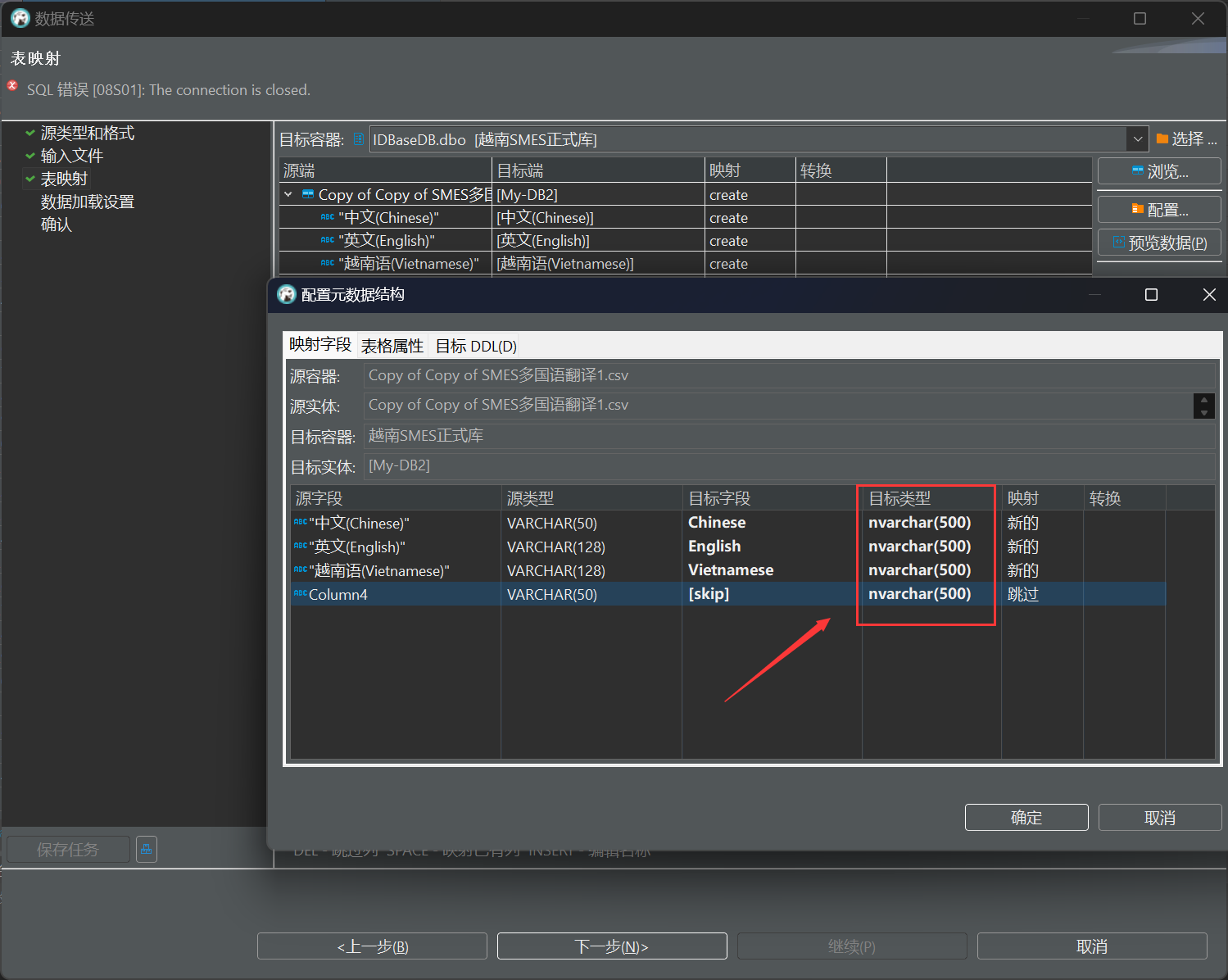Click the ABC icon of "英文(English)" source field in dialog
Screen dimensions: 1228x980
(x=300, y=546)
